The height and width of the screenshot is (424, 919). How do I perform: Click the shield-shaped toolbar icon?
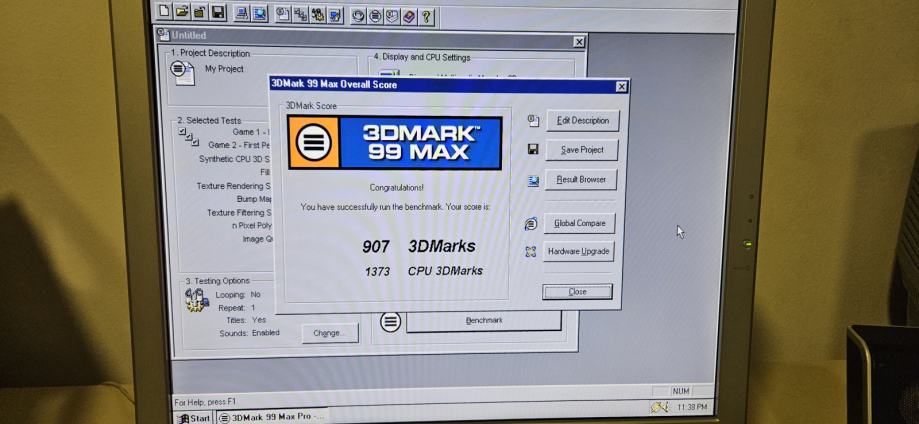(x=393, y=16)
